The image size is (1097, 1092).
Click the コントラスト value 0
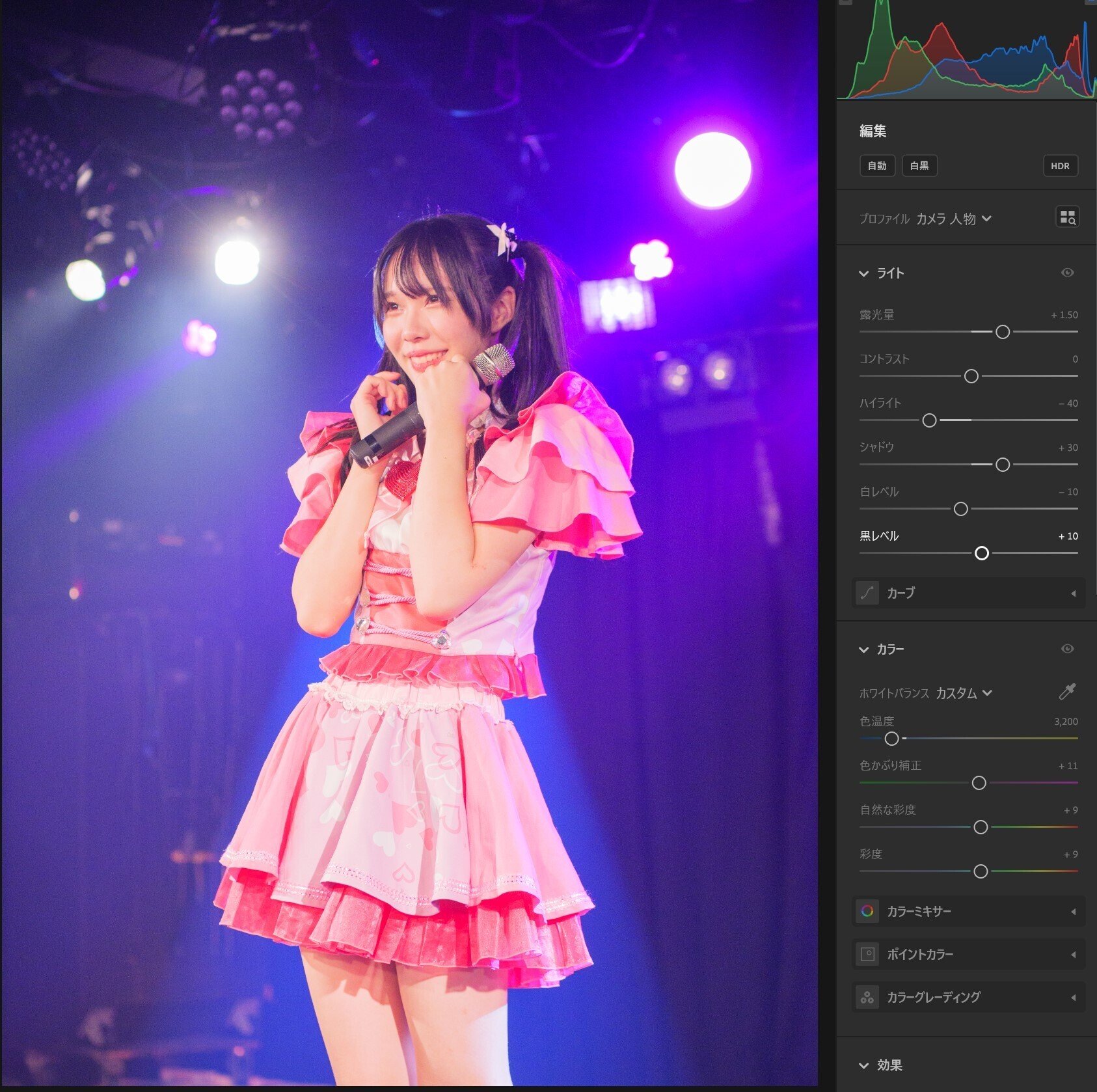(1075, 359)
